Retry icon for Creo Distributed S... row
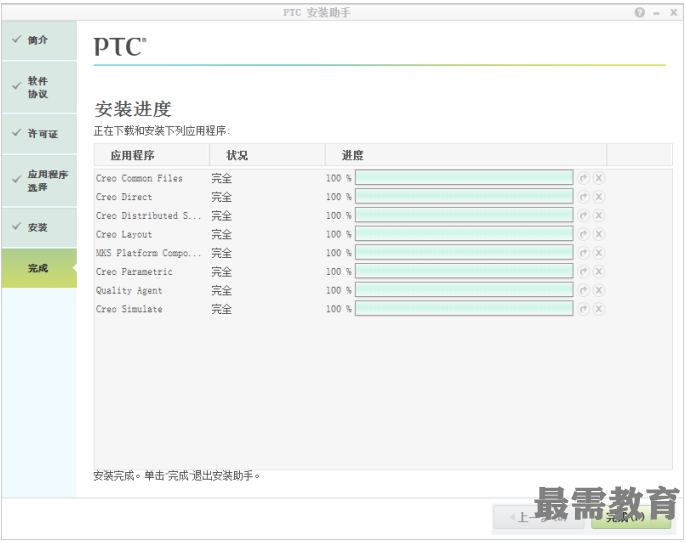 (583, 215)
